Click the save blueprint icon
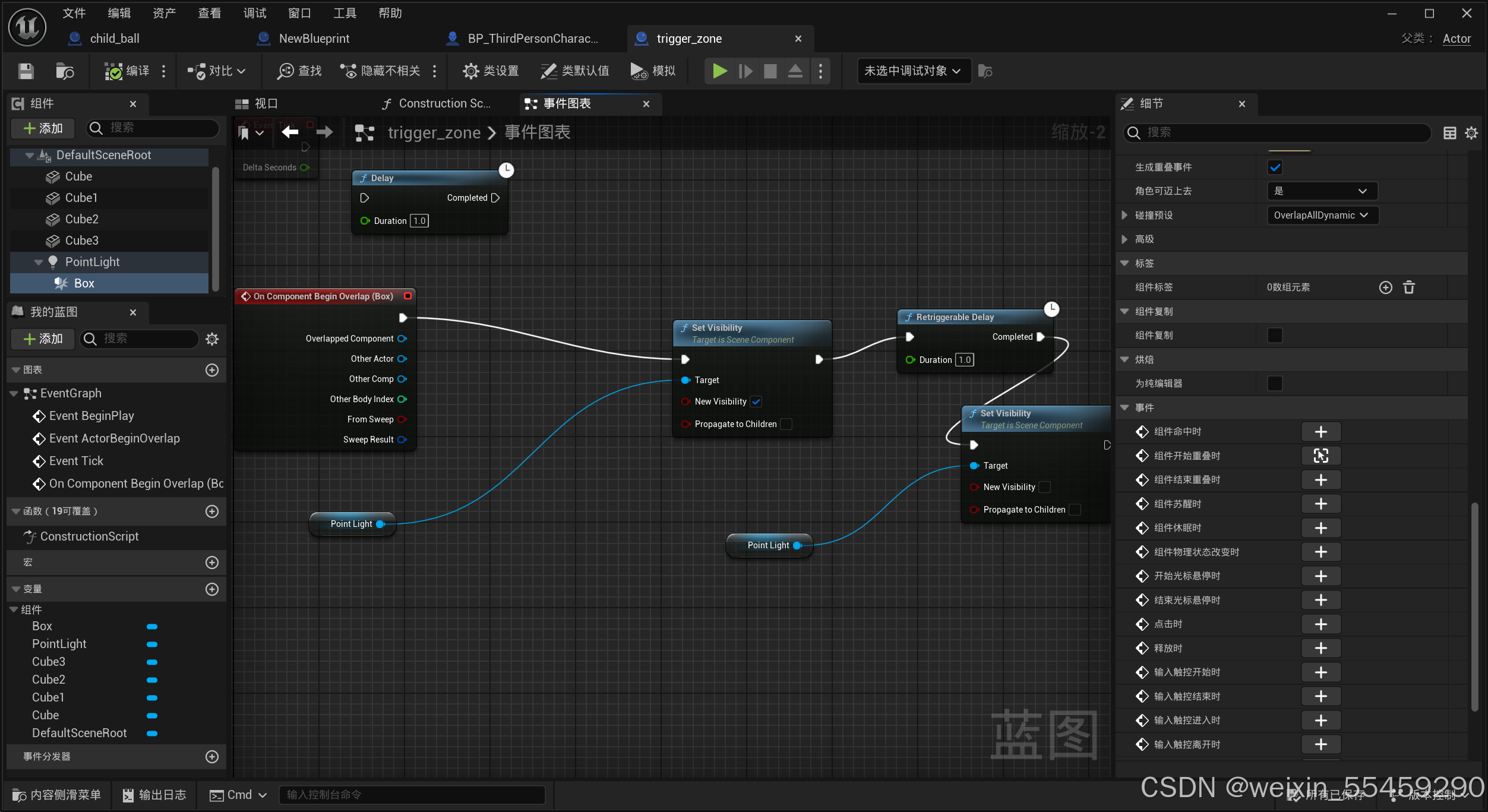Screen dimensions: 1488x812 (26, 71)
